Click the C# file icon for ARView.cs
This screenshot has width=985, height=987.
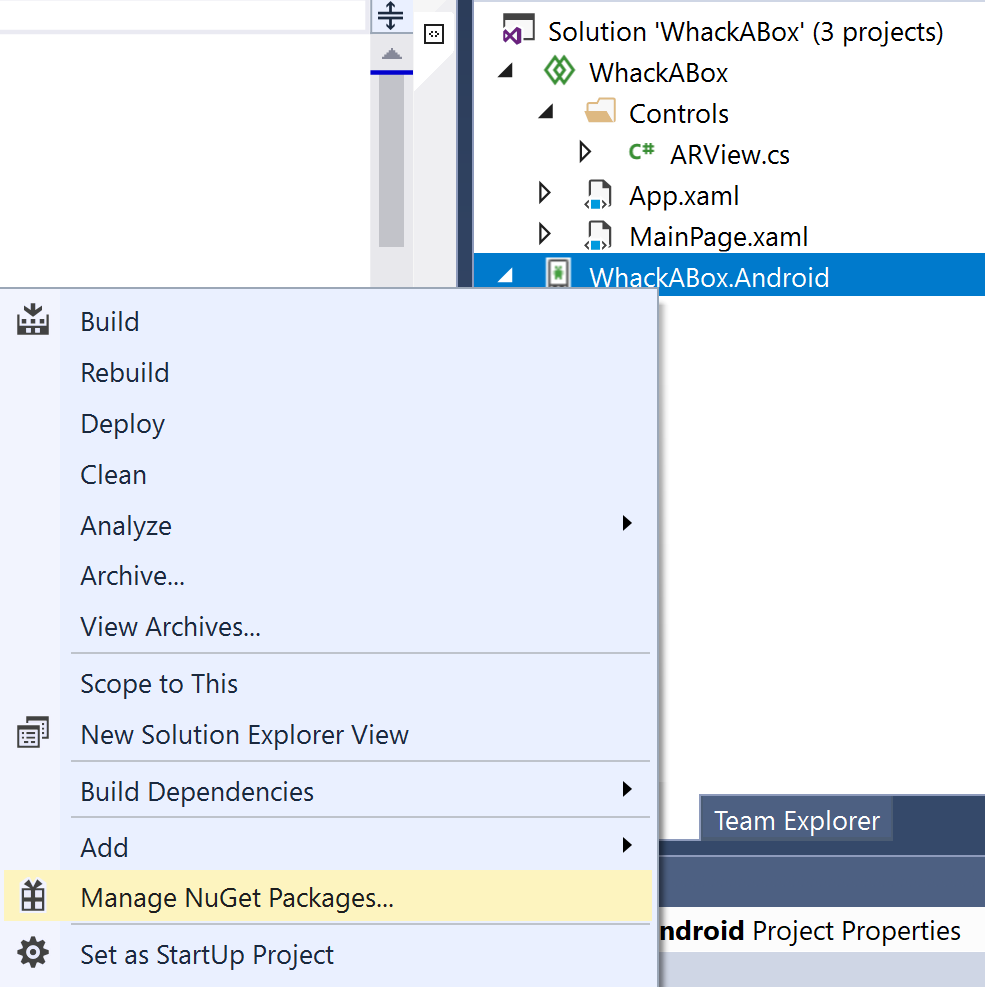641,153
